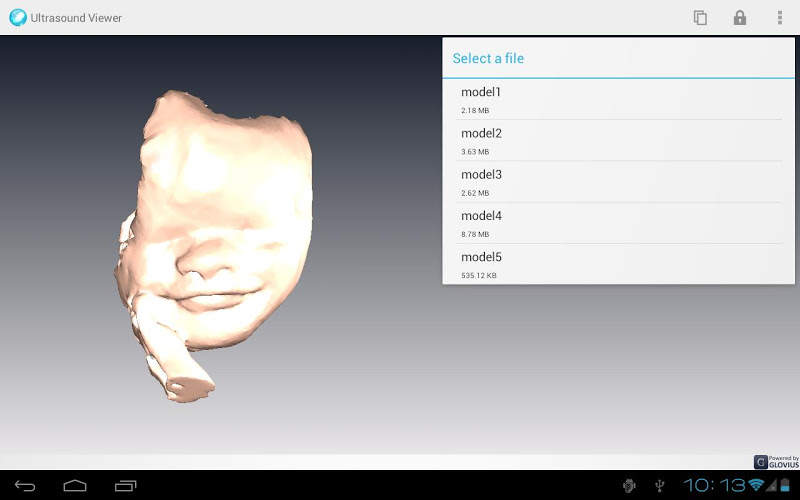Tap the USB connection status icon
The image size is (800, 500).
[x=659, y=486]
